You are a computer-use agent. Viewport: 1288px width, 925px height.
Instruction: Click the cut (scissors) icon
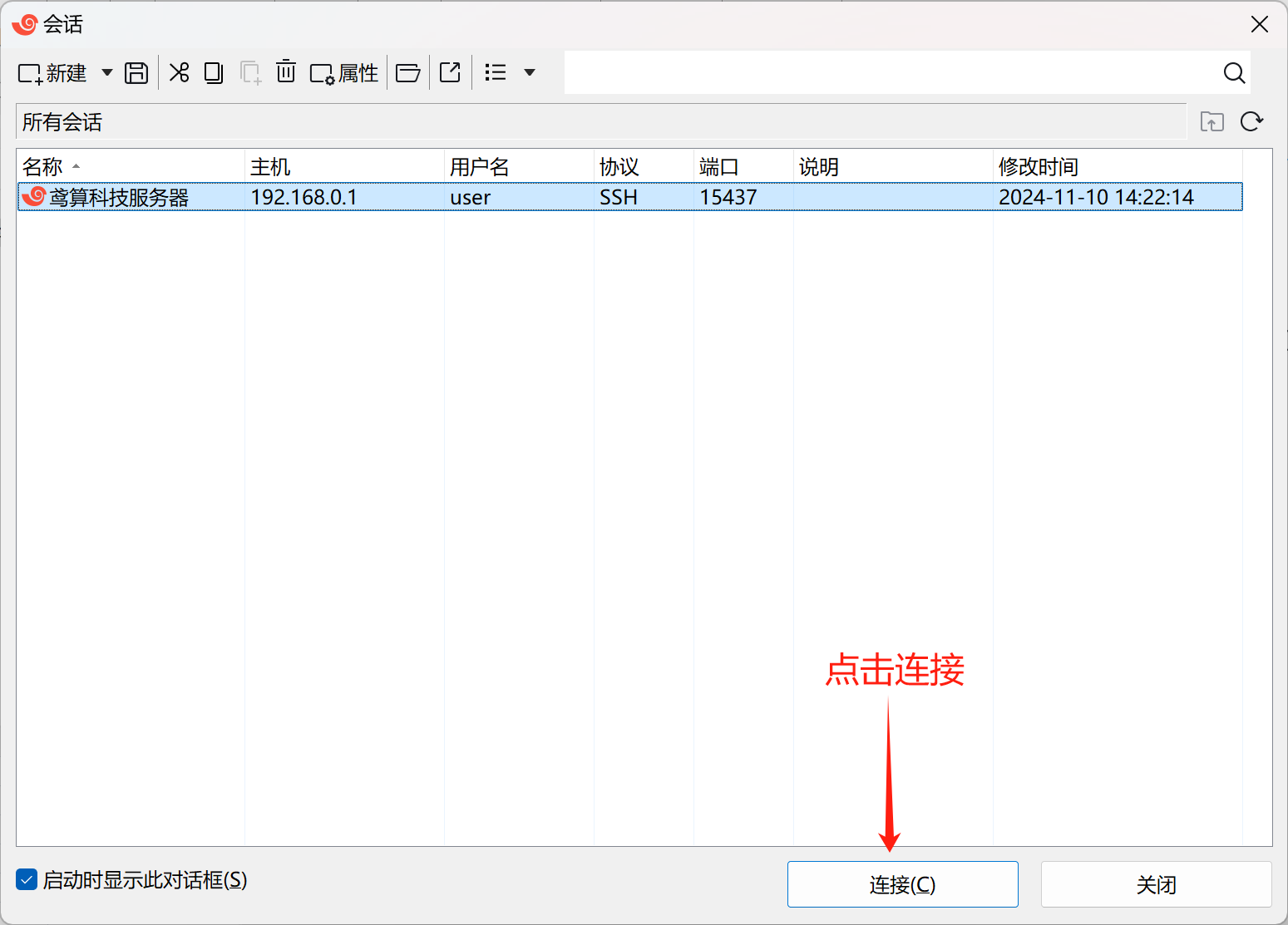[x=179, y=73]
